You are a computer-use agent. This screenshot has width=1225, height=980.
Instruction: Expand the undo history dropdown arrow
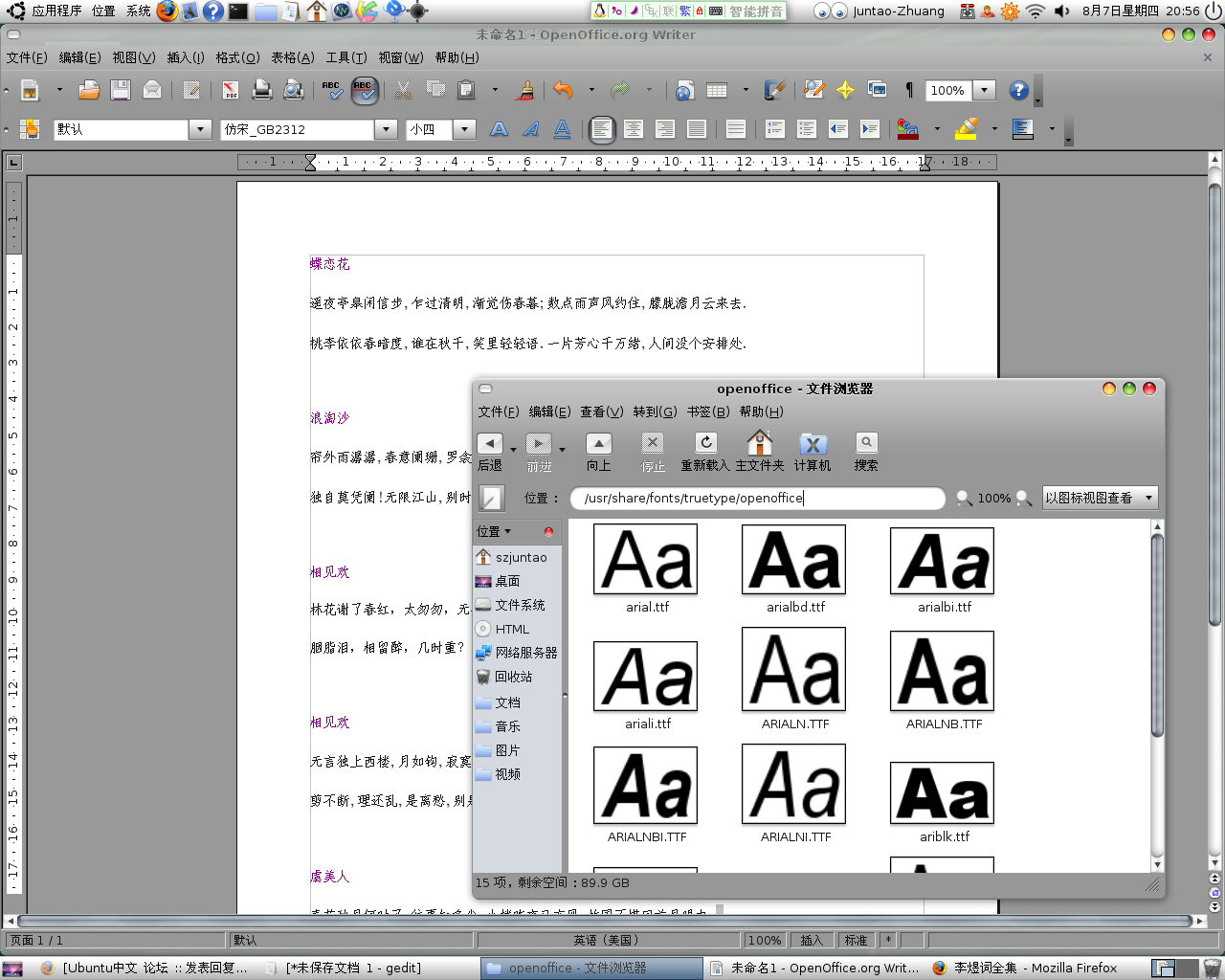(x=591, y=90)
